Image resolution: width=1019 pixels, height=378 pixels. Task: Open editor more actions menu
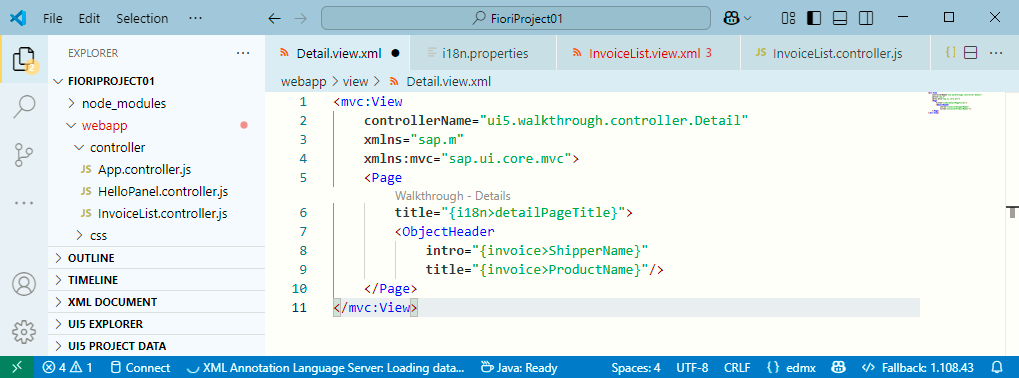coord(996,53)
